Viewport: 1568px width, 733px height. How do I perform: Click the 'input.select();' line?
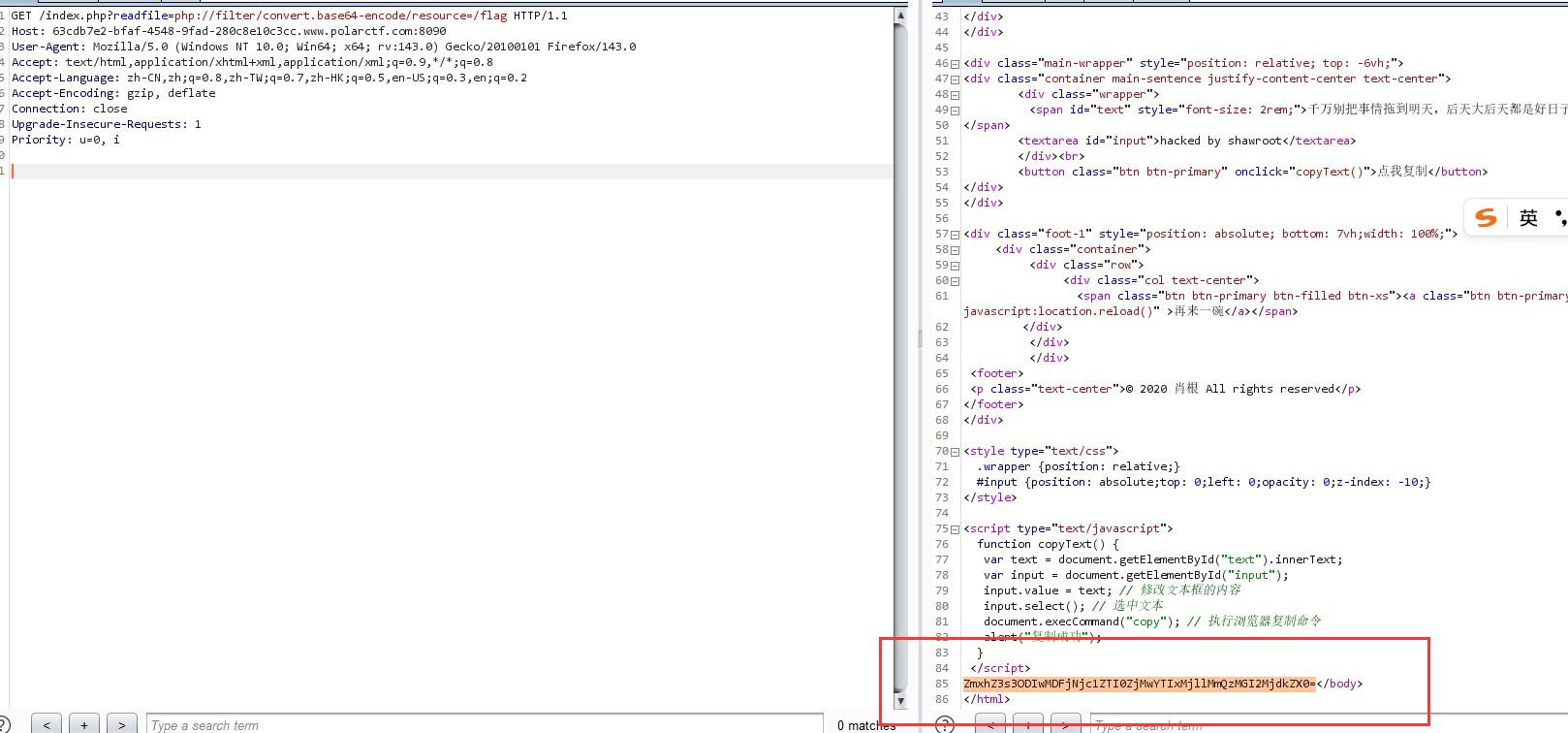[x=1074, y=606]
